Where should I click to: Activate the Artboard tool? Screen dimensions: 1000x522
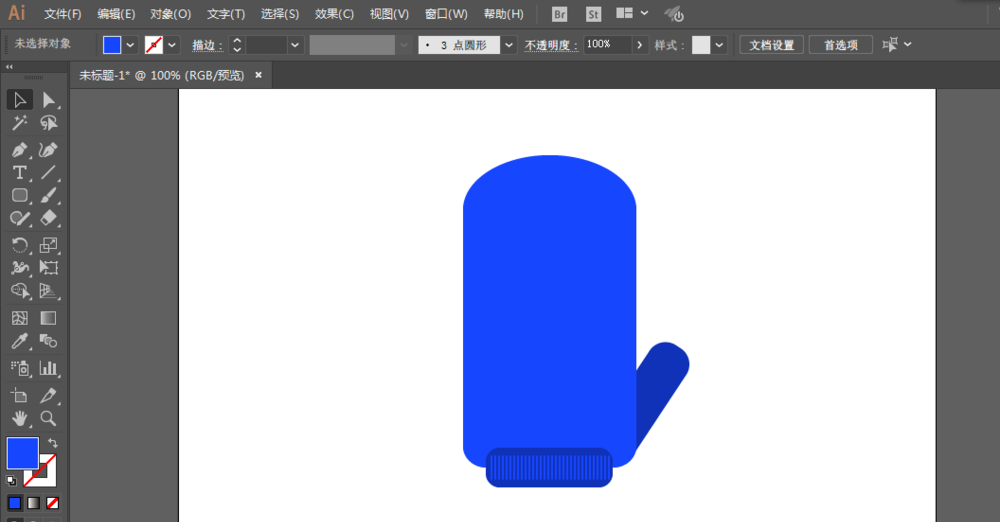[20, 396]
